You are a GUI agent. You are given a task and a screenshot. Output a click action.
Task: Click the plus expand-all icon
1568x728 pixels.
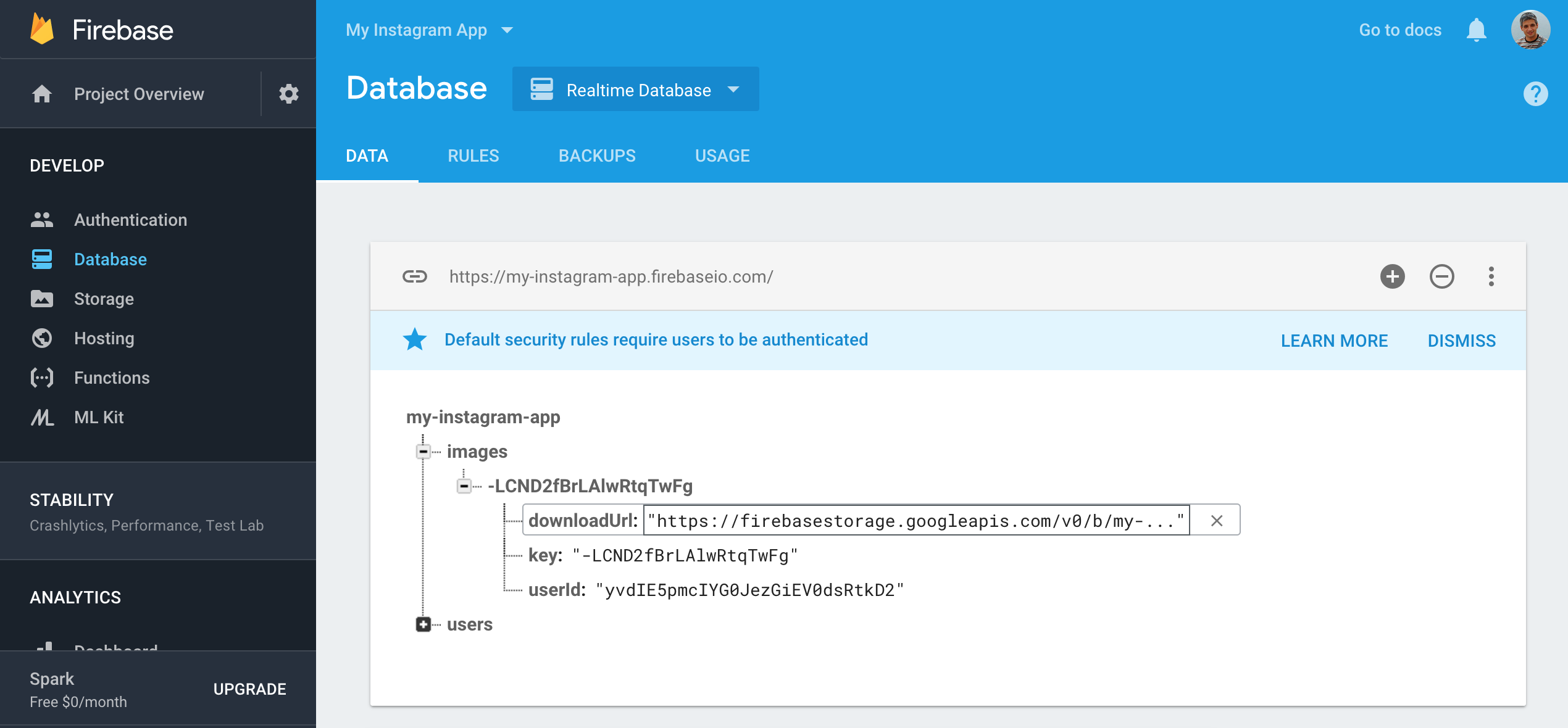(1393, 276)
